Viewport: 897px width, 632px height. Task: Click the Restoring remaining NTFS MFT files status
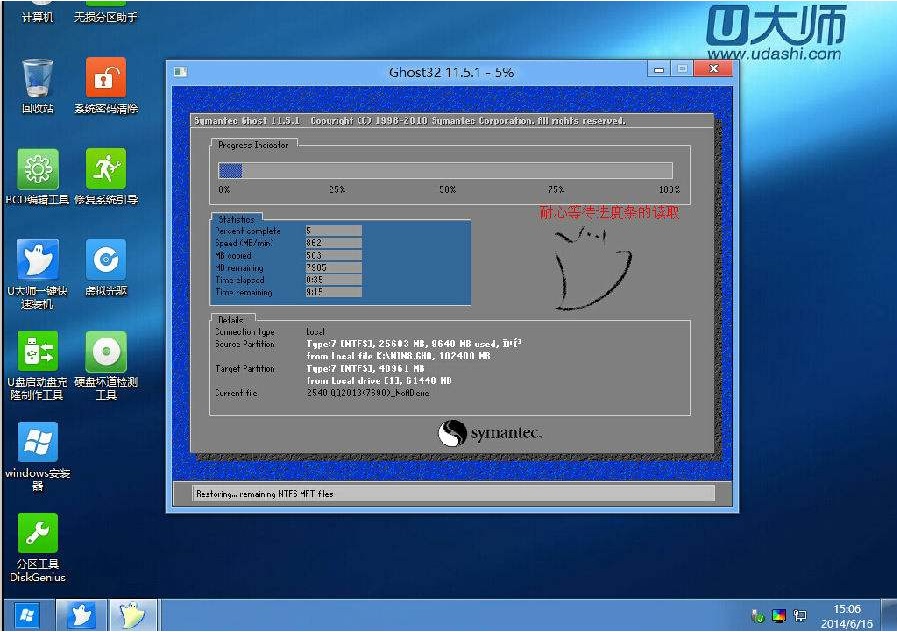tap(264, 494)
